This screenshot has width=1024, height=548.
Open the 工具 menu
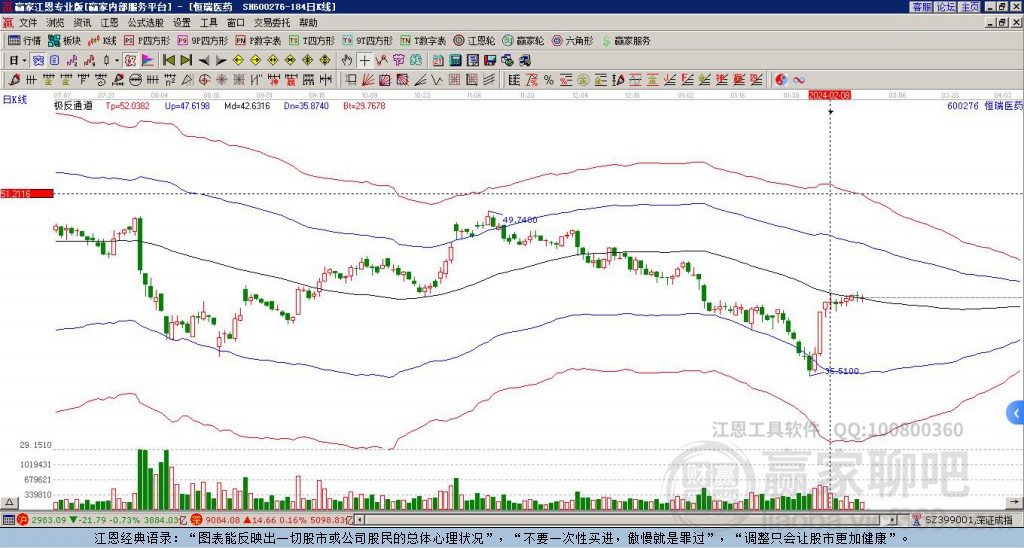pyautogui.click(x=208, y=23)
